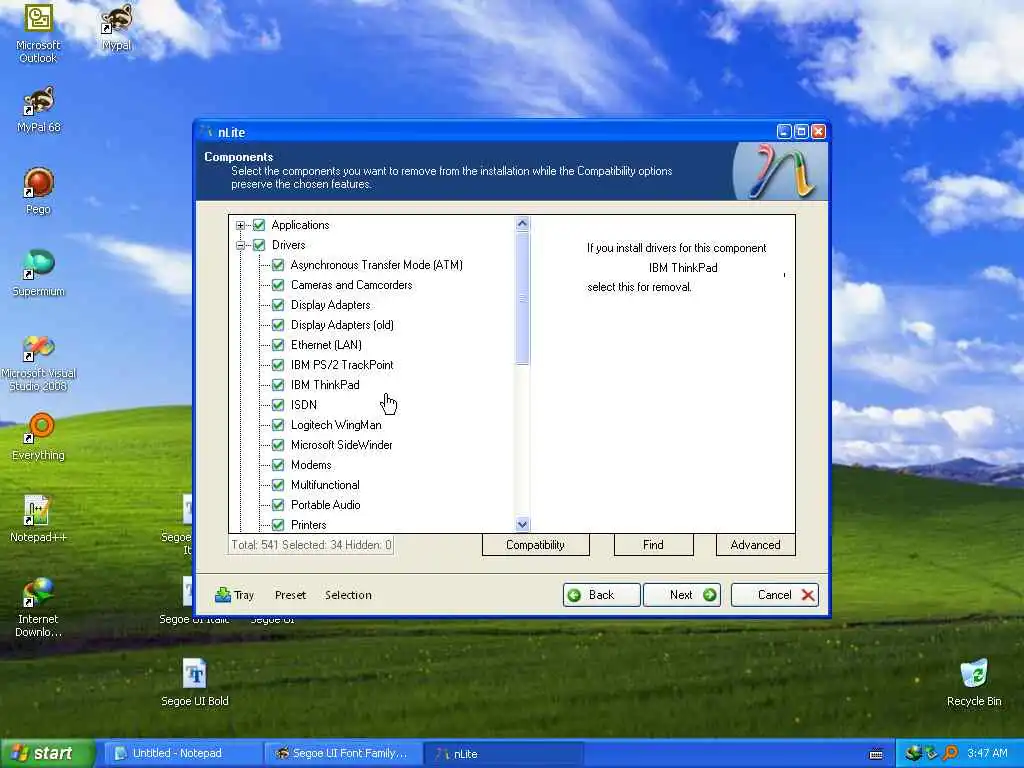1024x768 pixels.
Task: Click the component list scroll up arrow
Action: [522, 224]
